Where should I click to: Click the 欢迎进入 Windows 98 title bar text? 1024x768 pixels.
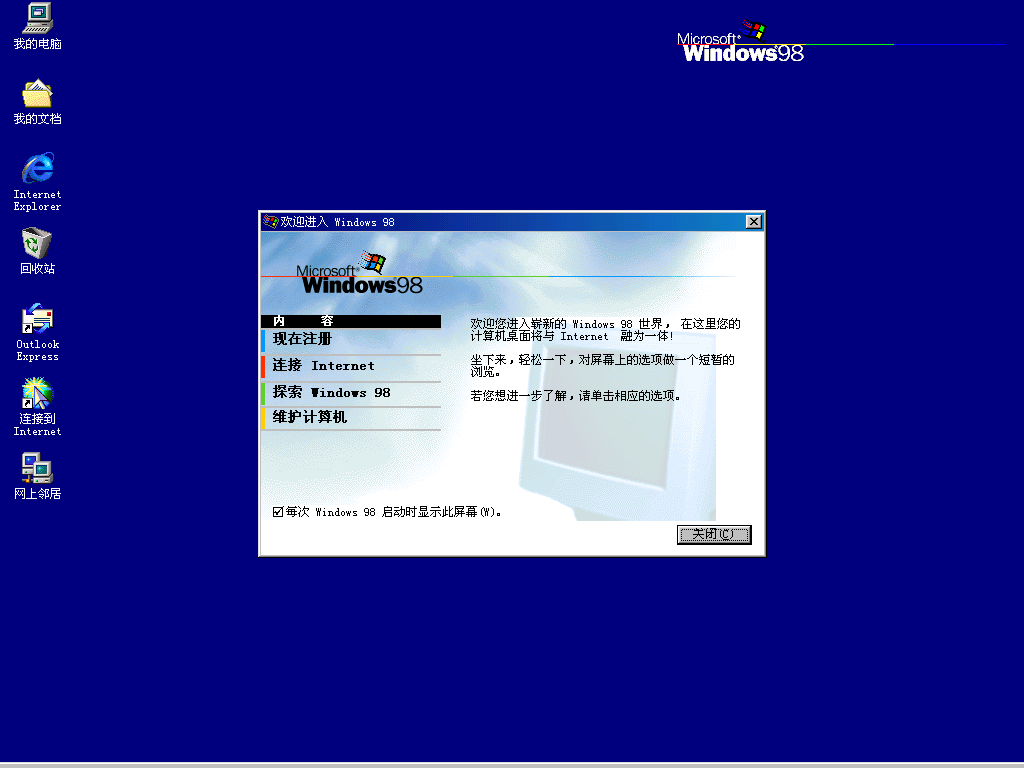[337, 222]
